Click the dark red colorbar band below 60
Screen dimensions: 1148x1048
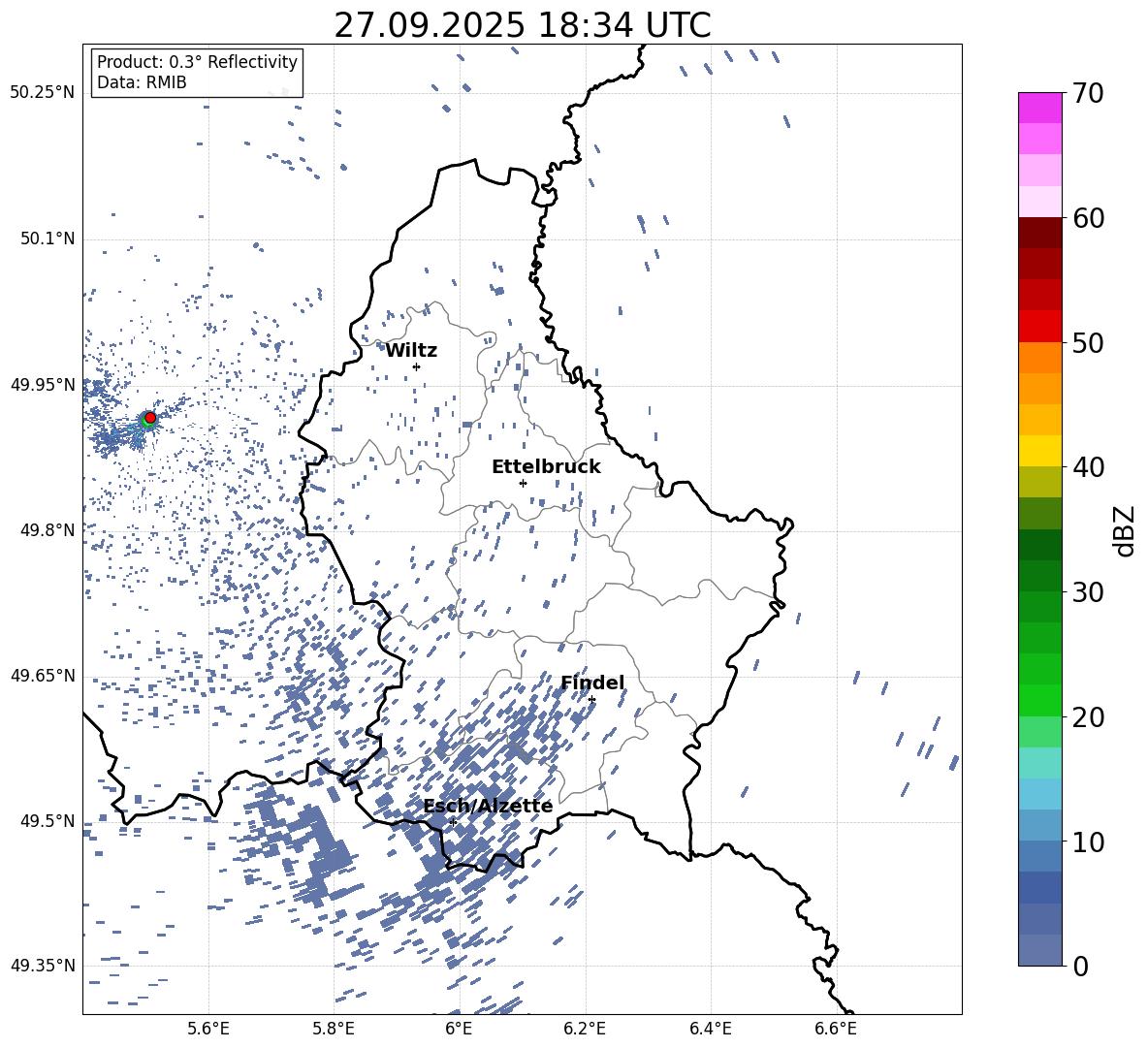pyautogui.click(x=1039, y=233)
